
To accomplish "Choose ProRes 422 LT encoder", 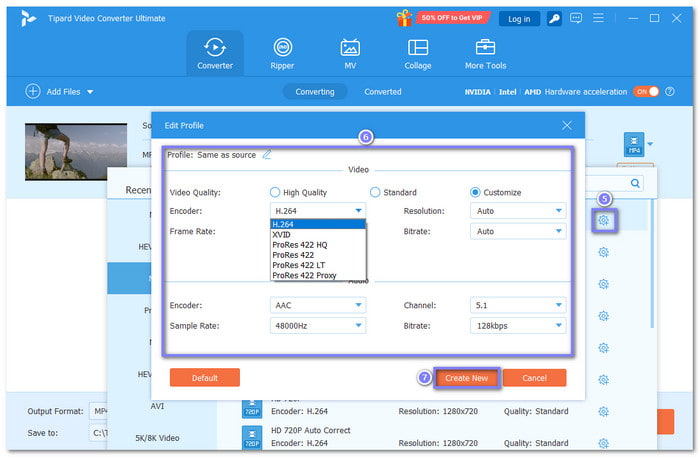I will pos(318,265).
